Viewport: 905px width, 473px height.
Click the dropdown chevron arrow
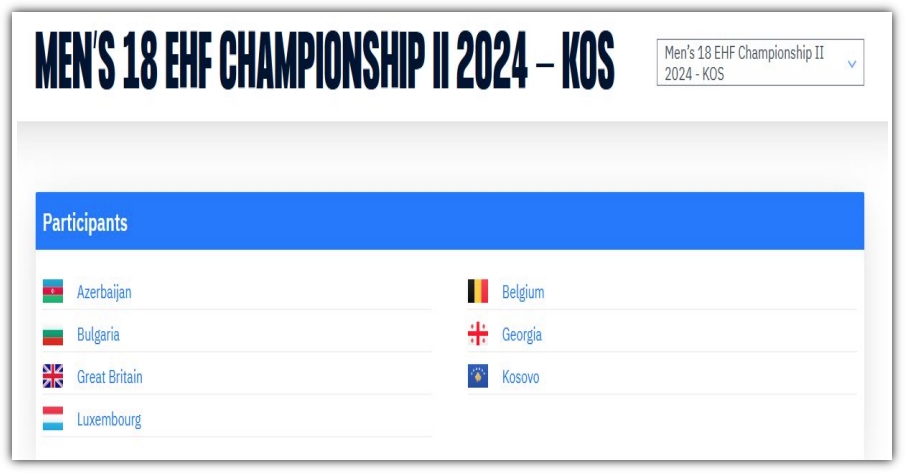coord(852,63)
